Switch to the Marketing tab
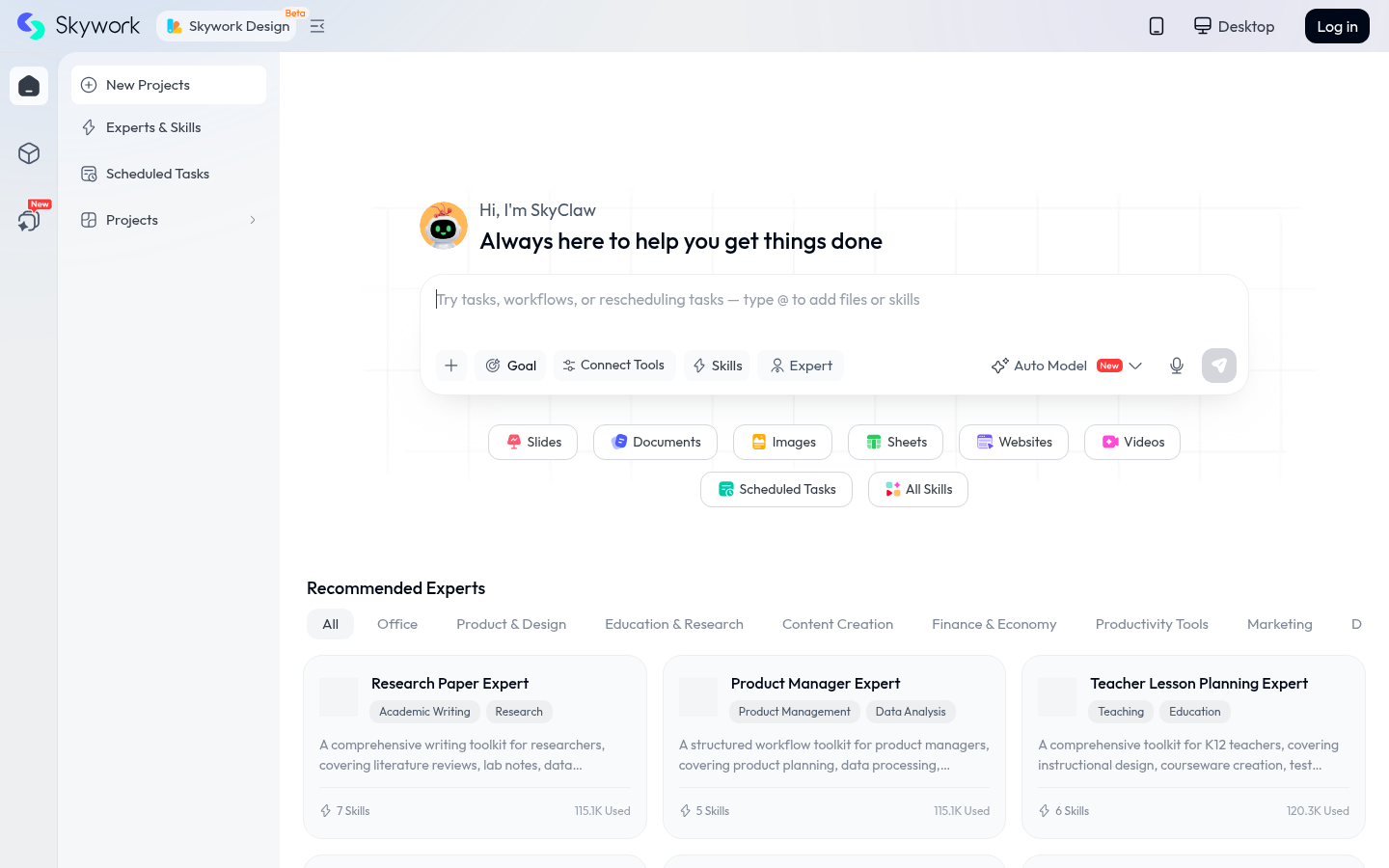This screenshot has height=868, width=1389. tap(1280, 624)
